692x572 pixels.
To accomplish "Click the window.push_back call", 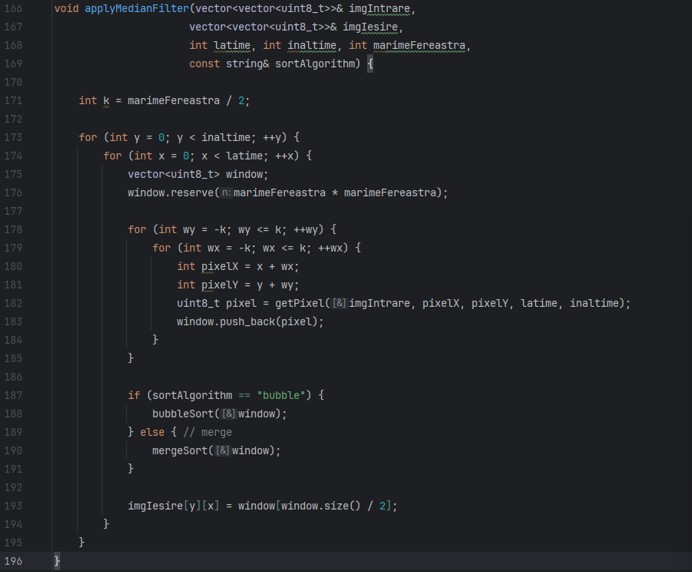I will point(250,322).
